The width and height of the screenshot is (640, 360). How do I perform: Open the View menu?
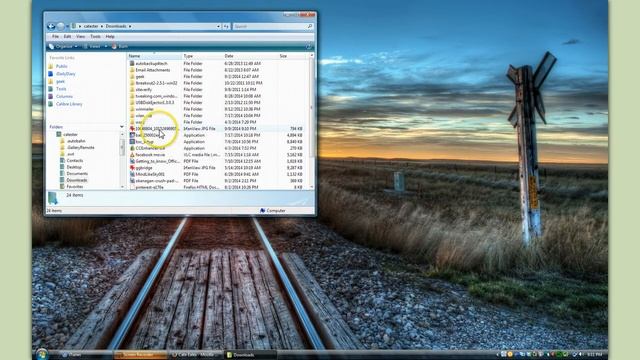pos(81,36)
